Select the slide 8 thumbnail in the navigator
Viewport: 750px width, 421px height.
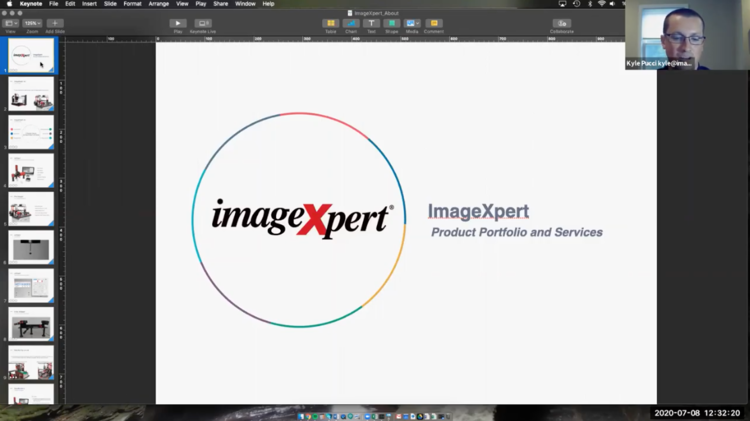click(x=31, y=324)
